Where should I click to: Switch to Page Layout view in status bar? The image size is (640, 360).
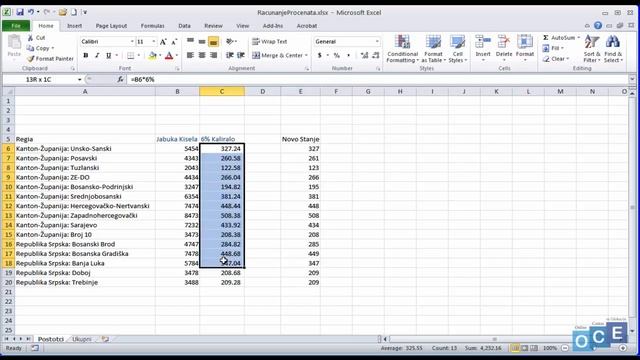click(525, 348)
